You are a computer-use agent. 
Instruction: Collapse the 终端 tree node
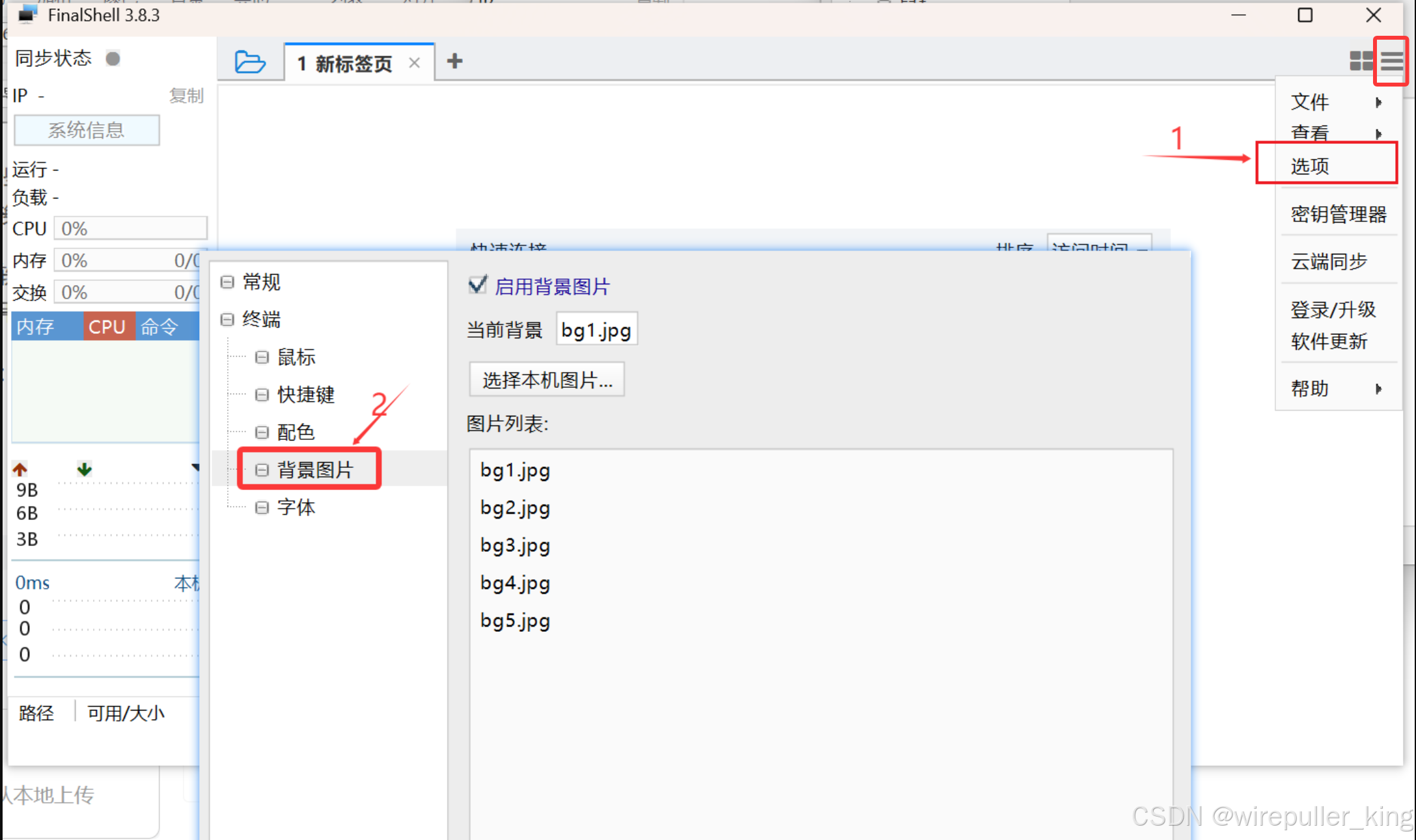227,319
